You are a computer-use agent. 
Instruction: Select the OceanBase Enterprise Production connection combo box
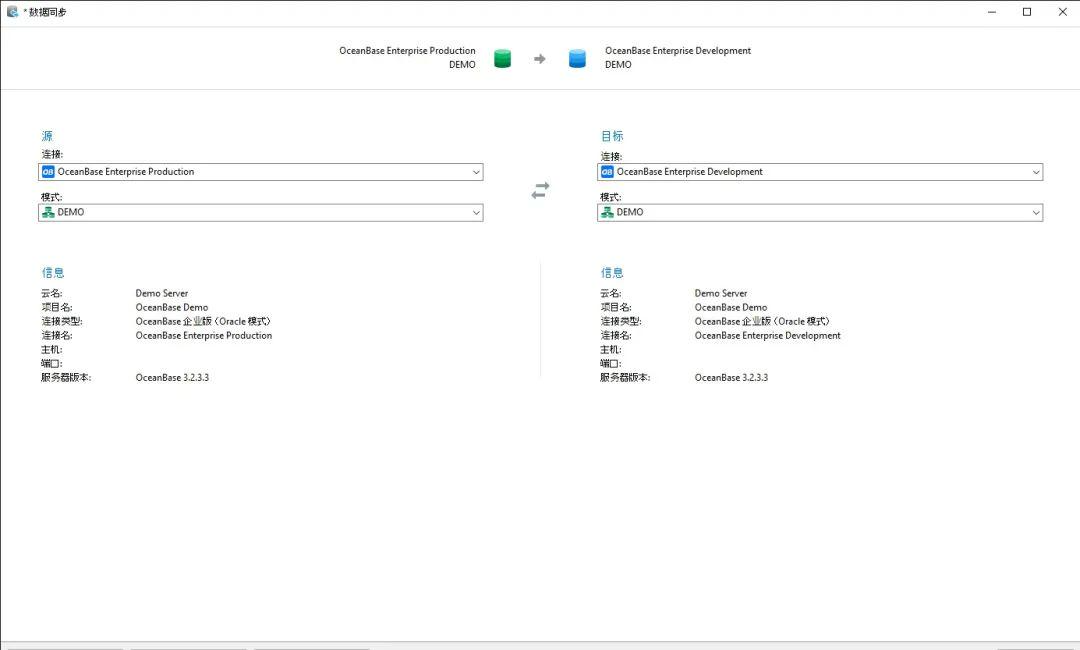point(260,172)
